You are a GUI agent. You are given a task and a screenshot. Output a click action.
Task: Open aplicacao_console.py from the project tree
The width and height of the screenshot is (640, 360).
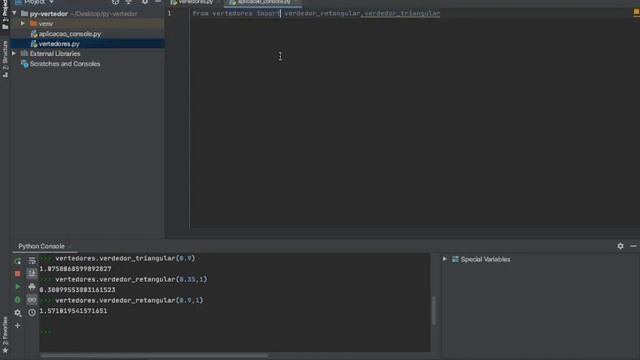(x=70, y=34)
